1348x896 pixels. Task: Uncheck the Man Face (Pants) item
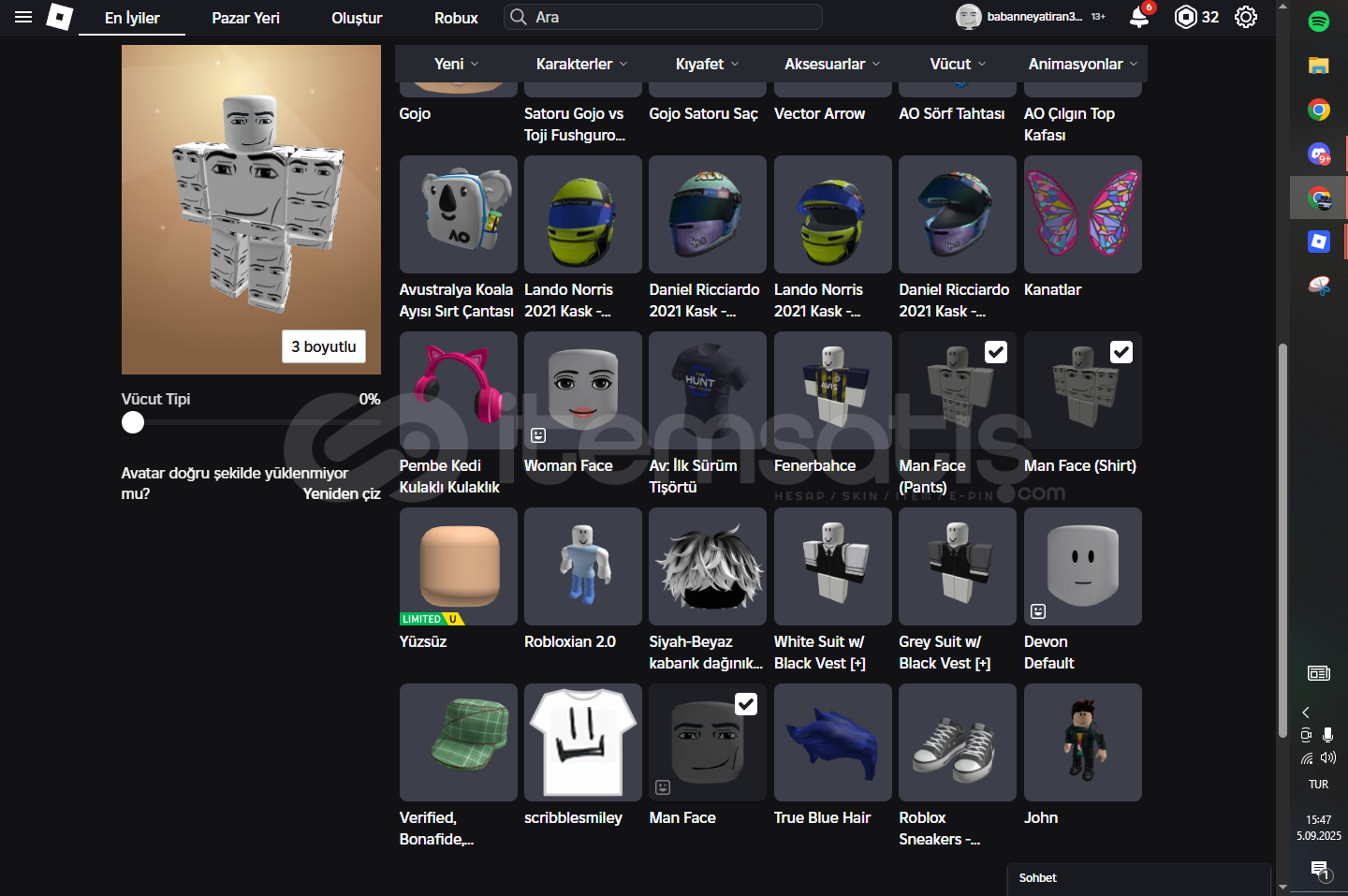(x=996, y=352)
